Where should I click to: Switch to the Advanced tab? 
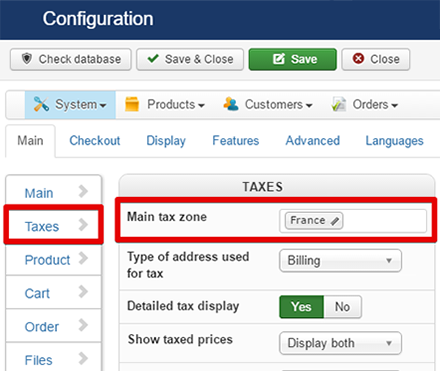point(313,141)
